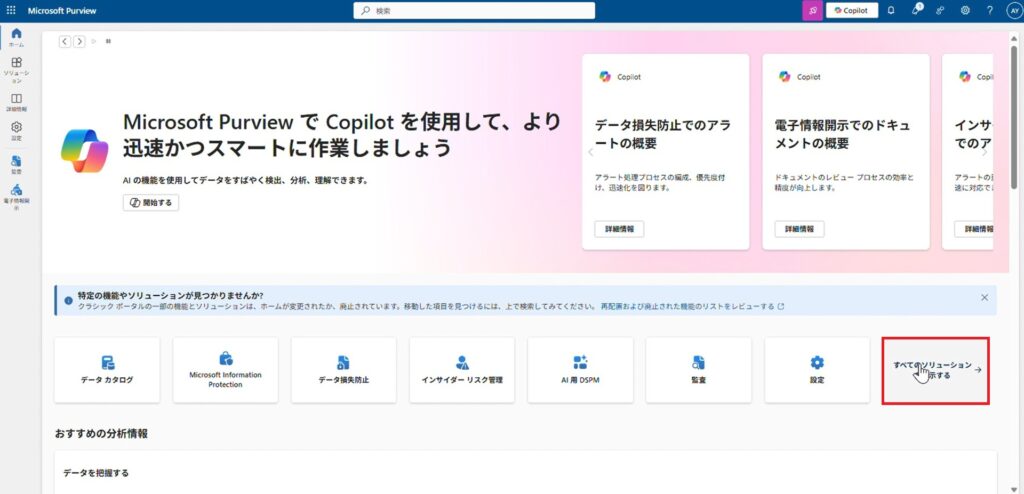Open the AI 用 DSPM tile
The height and width of the screenshot is (494, 1024).
(581, 370)
